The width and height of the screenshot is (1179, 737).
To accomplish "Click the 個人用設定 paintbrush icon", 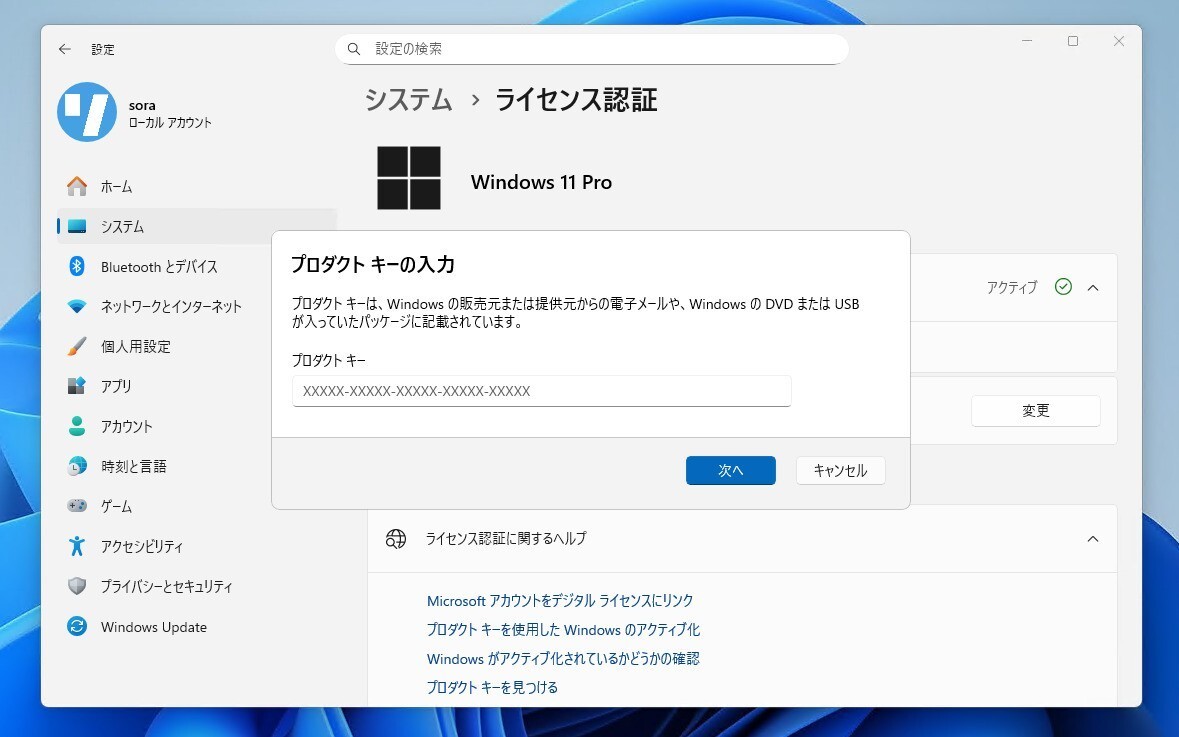I will 77,346.
